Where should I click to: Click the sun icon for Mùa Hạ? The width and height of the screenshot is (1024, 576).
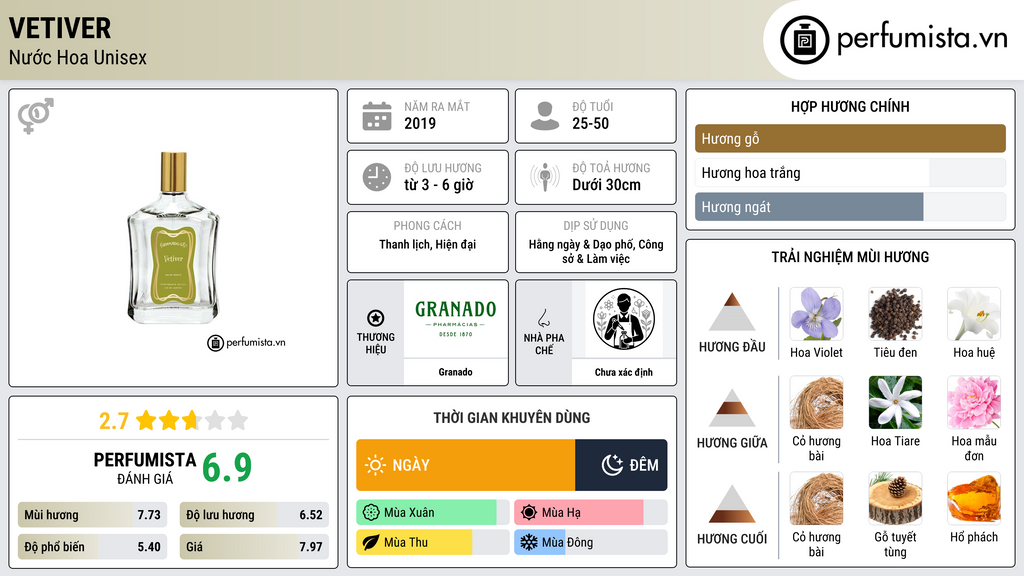(x=529, y=513)
